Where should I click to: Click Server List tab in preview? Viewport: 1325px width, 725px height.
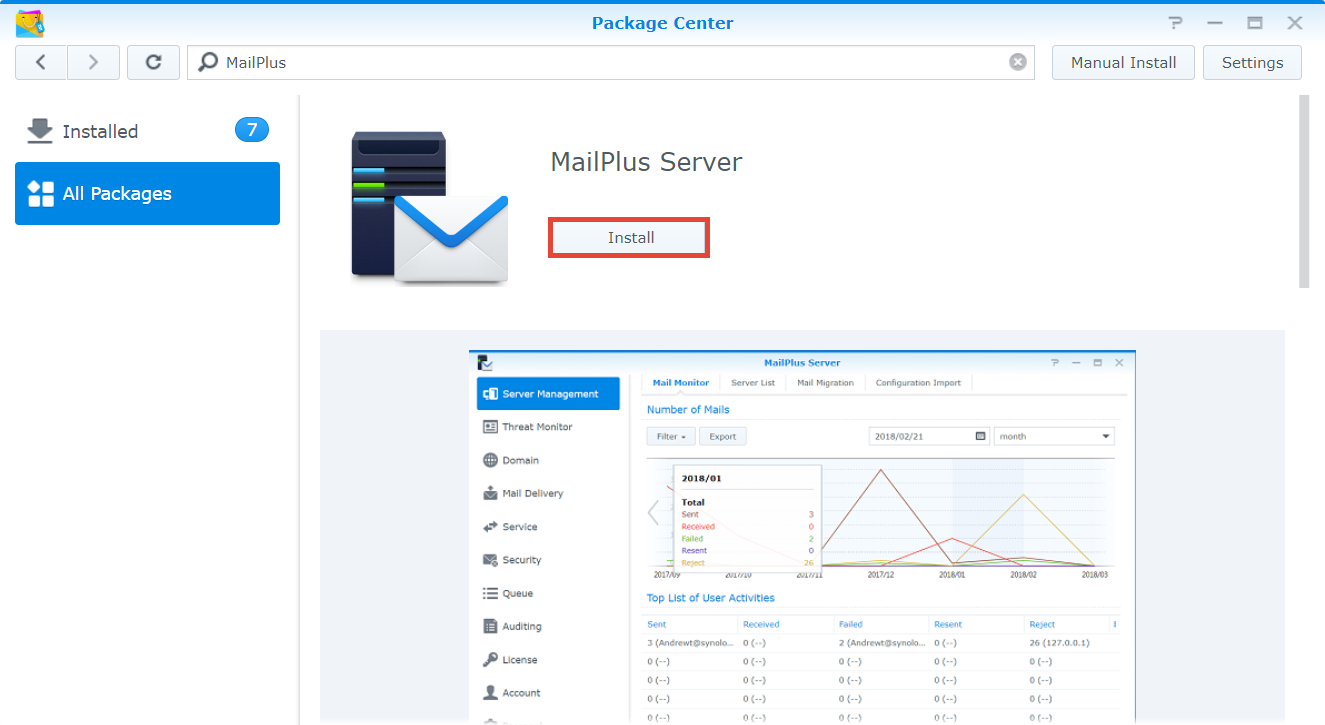[753, 383]
